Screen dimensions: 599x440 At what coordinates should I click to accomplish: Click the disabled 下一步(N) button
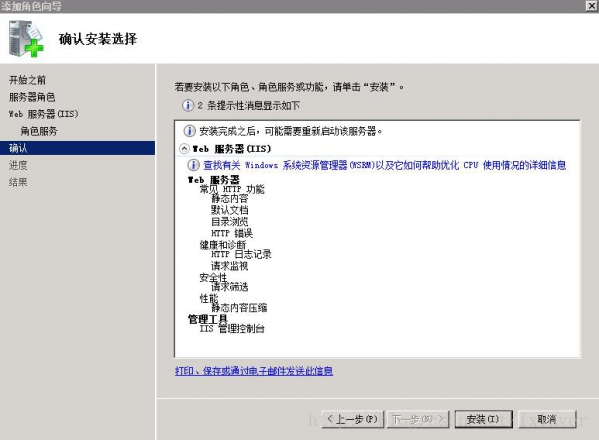(x=419, y=419)
